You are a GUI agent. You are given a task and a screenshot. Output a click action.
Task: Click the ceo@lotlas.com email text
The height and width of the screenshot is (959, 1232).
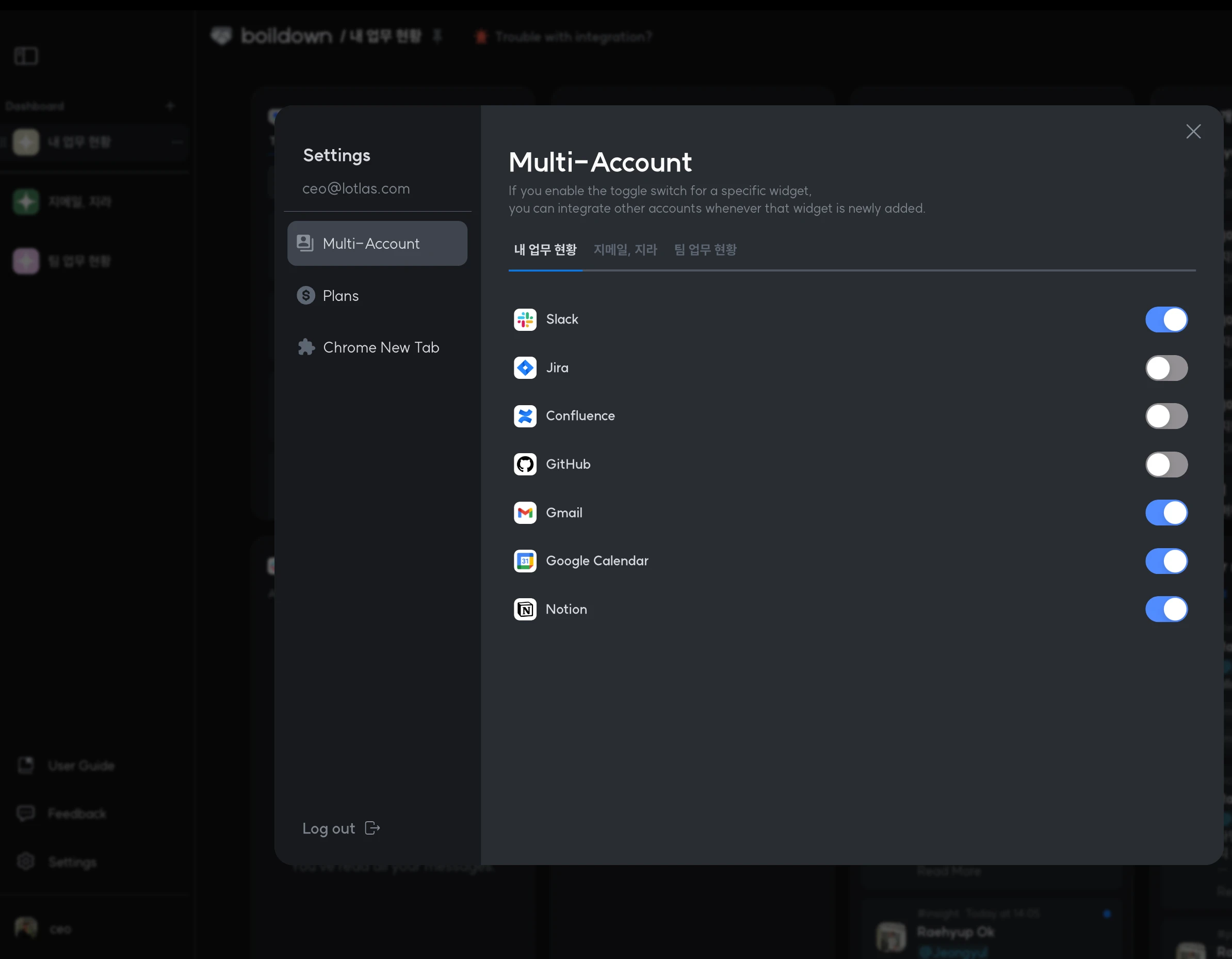pyautogui.click(x=356, y=188)
